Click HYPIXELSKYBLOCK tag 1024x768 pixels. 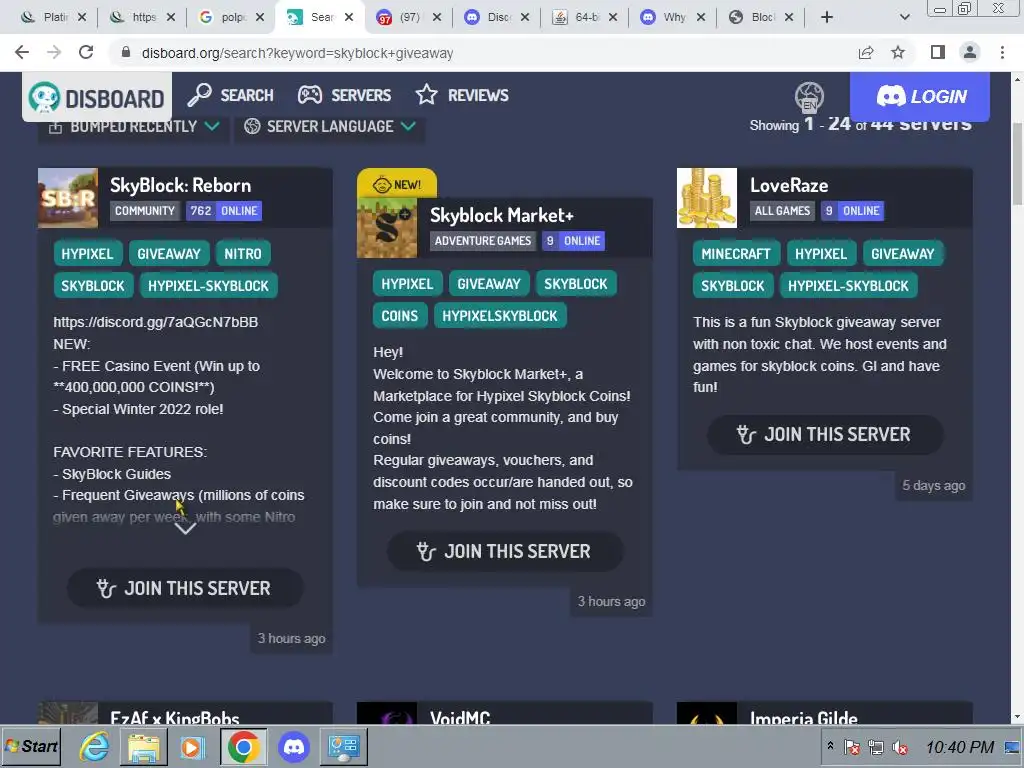coord(500,316)
